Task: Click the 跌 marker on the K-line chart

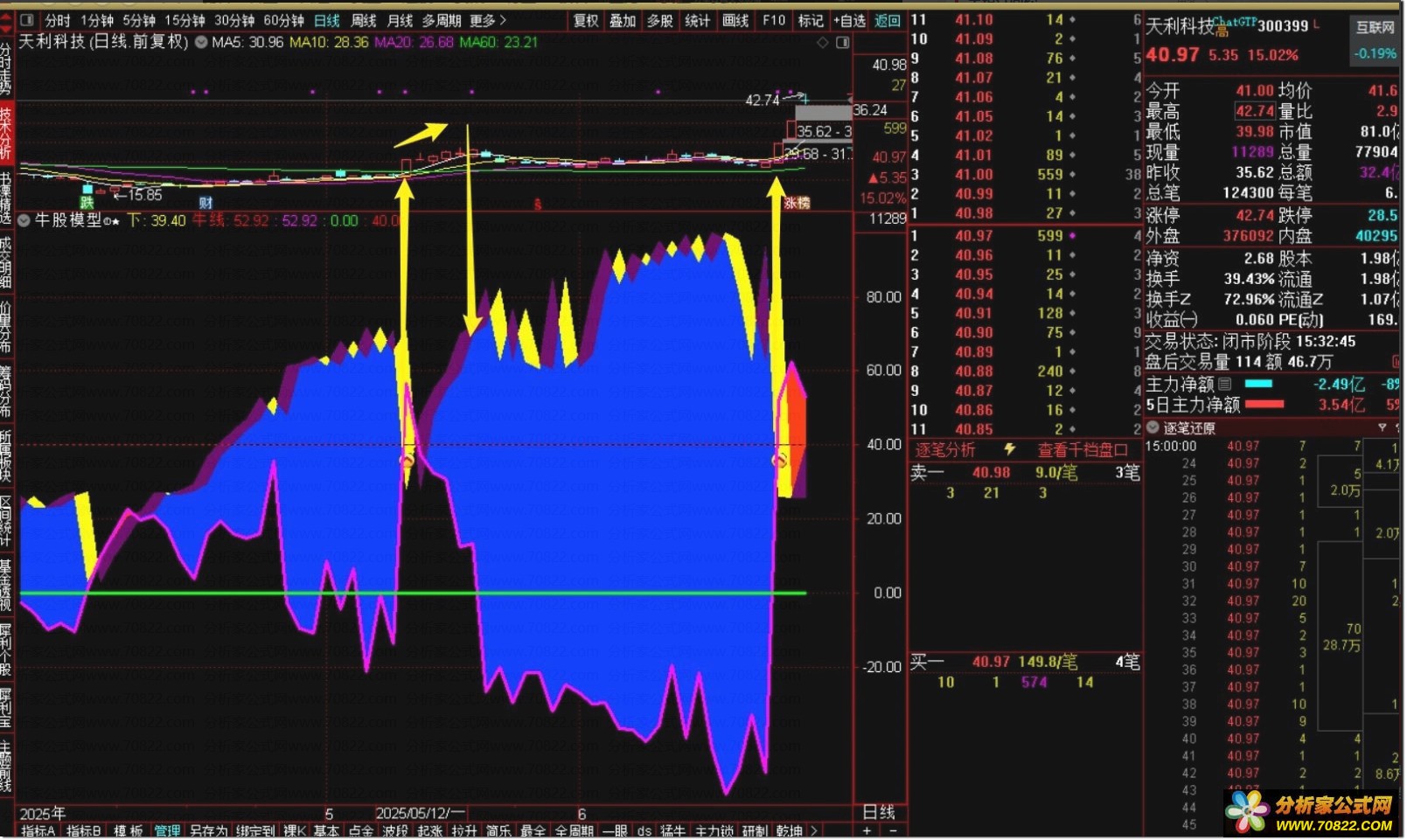Action: [x=87, y=202]
